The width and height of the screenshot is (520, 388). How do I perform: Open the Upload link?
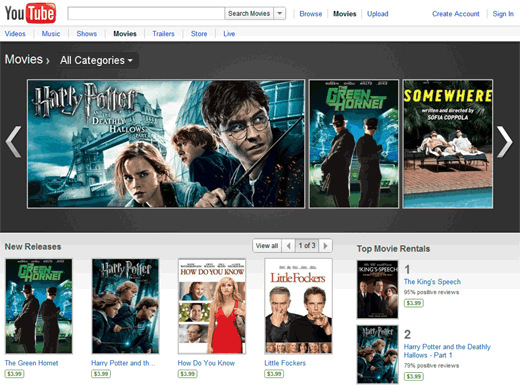pyautogui.click(x=378, y=14)
